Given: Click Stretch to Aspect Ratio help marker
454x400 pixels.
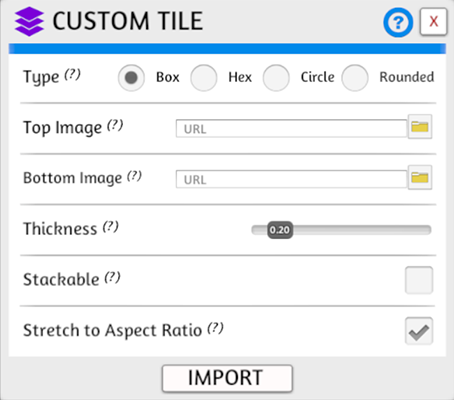Looking at the screenshot, I should (215, 328).
